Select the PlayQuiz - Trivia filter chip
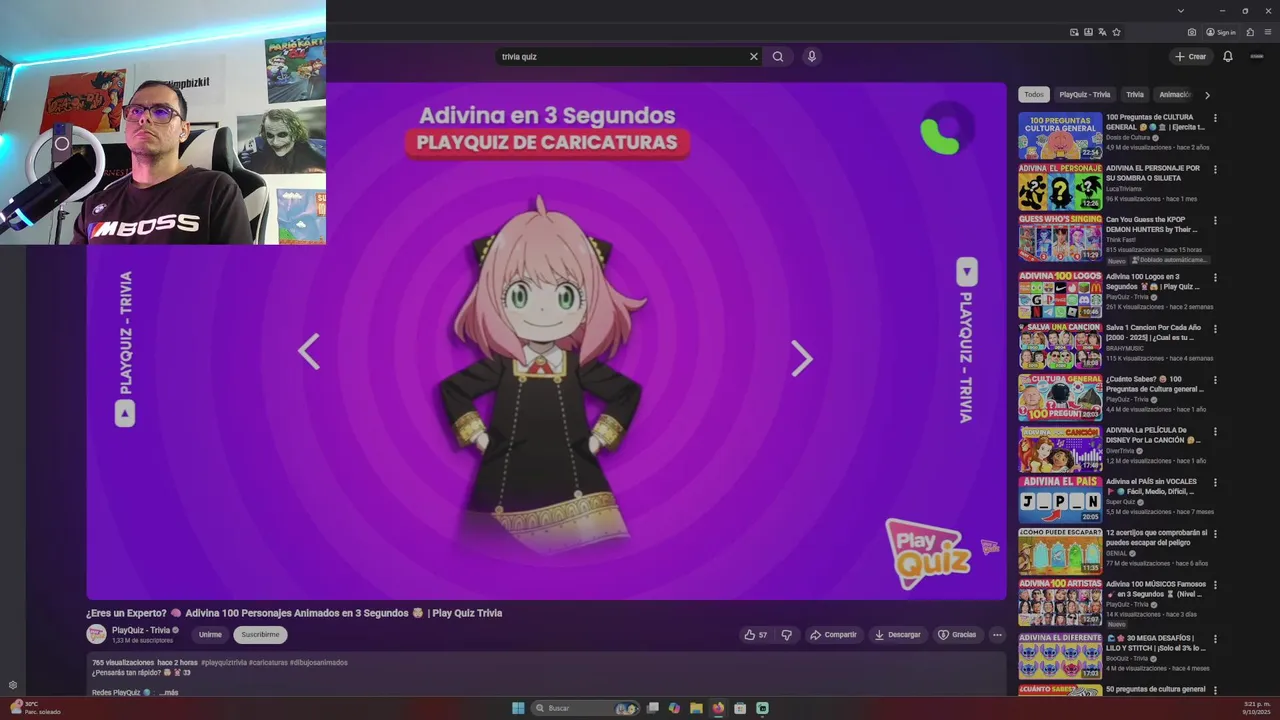 (x=1085, y=95)
